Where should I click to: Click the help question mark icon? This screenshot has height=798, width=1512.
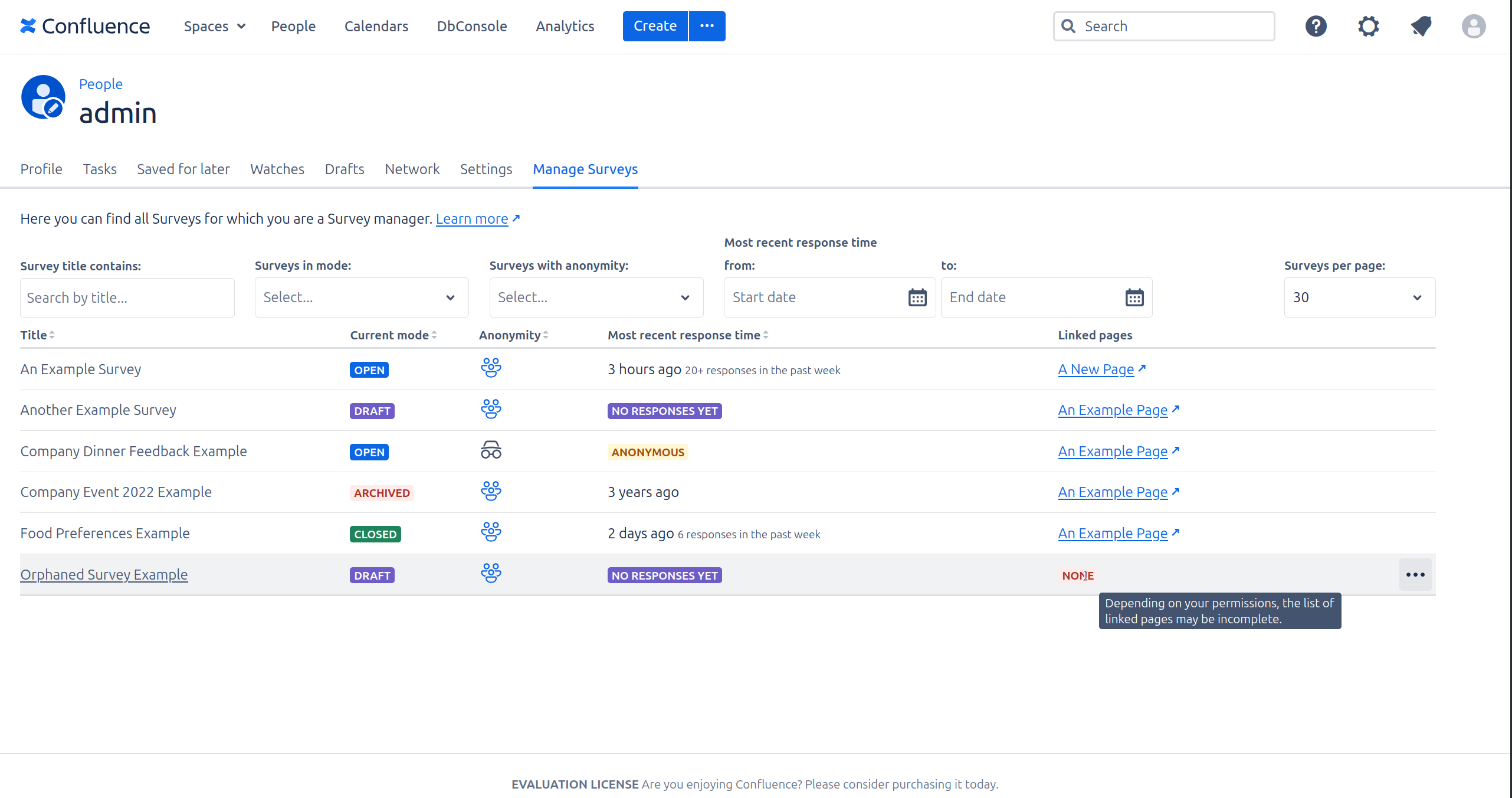pos(1316,26)
